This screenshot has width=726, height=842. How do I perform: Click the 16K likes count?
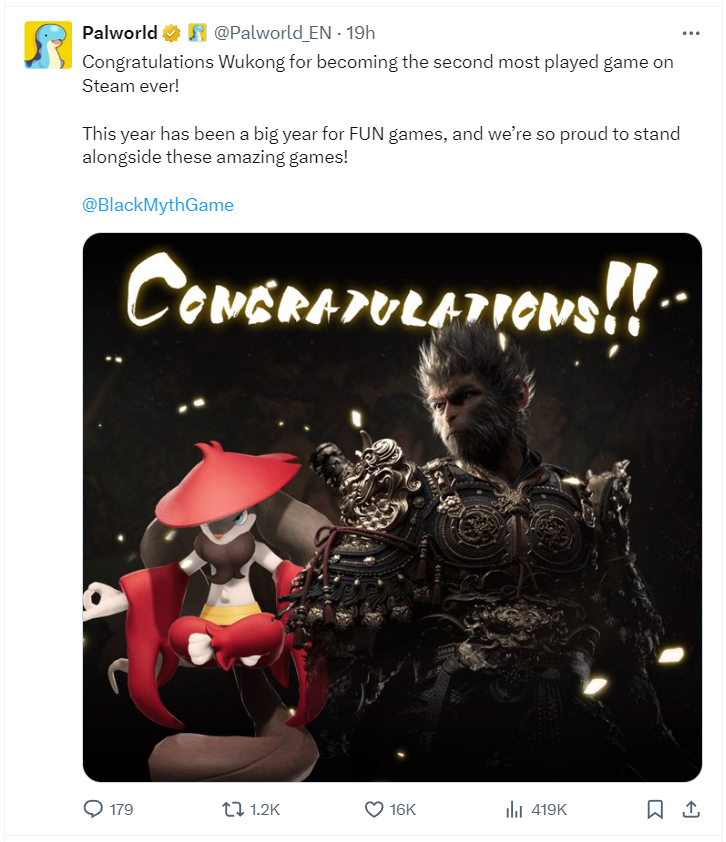click(x=403, y=809)
